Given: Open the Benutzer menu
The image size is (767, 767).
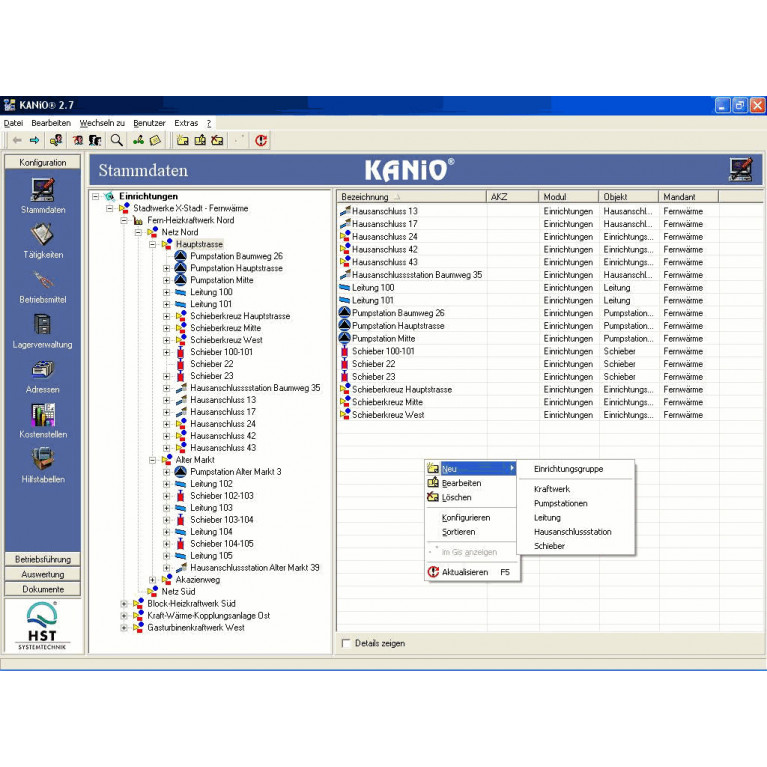Looking at the screenshot, I should (x=149, y=123).
